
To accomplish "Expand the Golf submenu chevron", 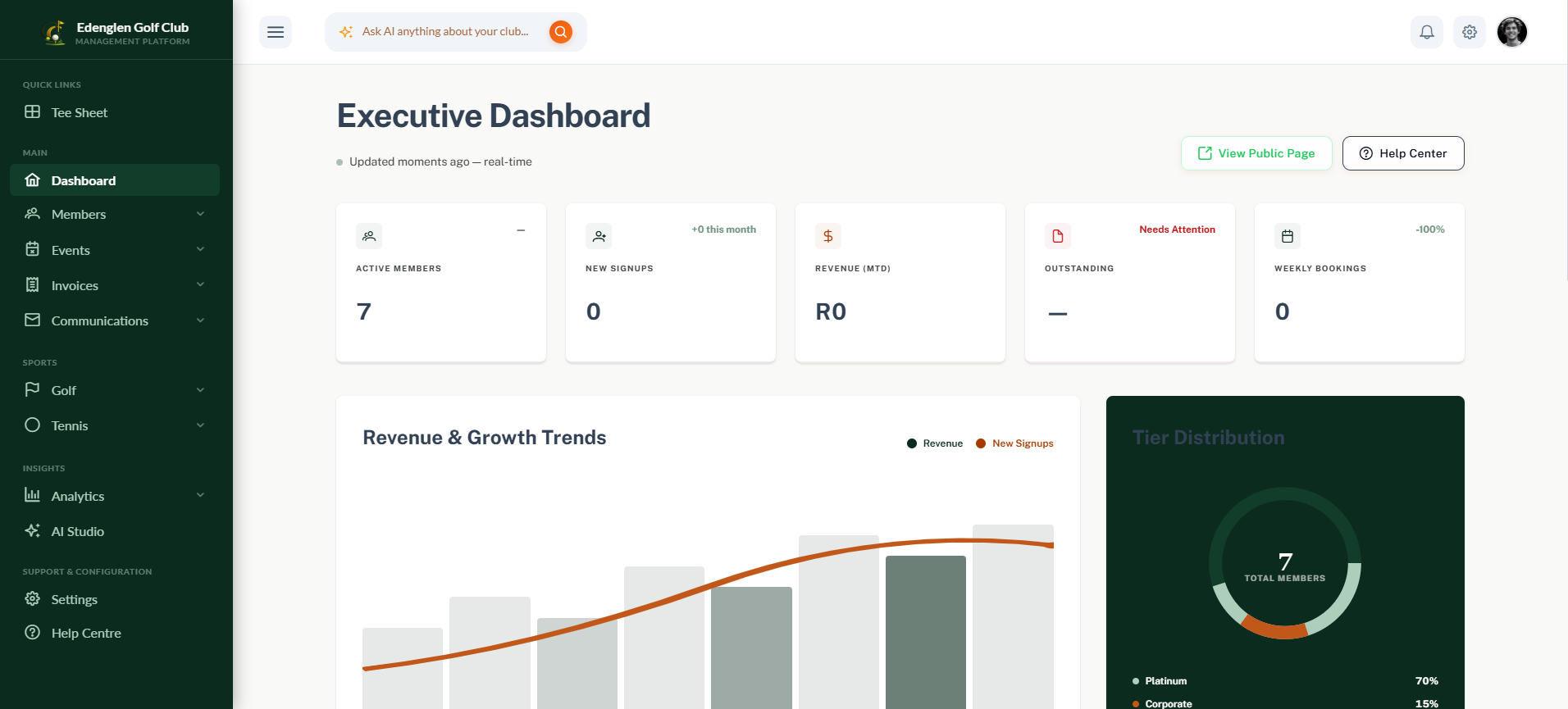I will (x=200, y=390).
